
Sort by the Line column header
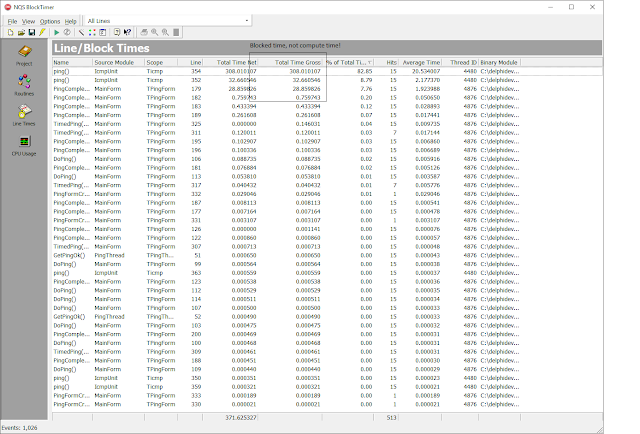point(190,62)
